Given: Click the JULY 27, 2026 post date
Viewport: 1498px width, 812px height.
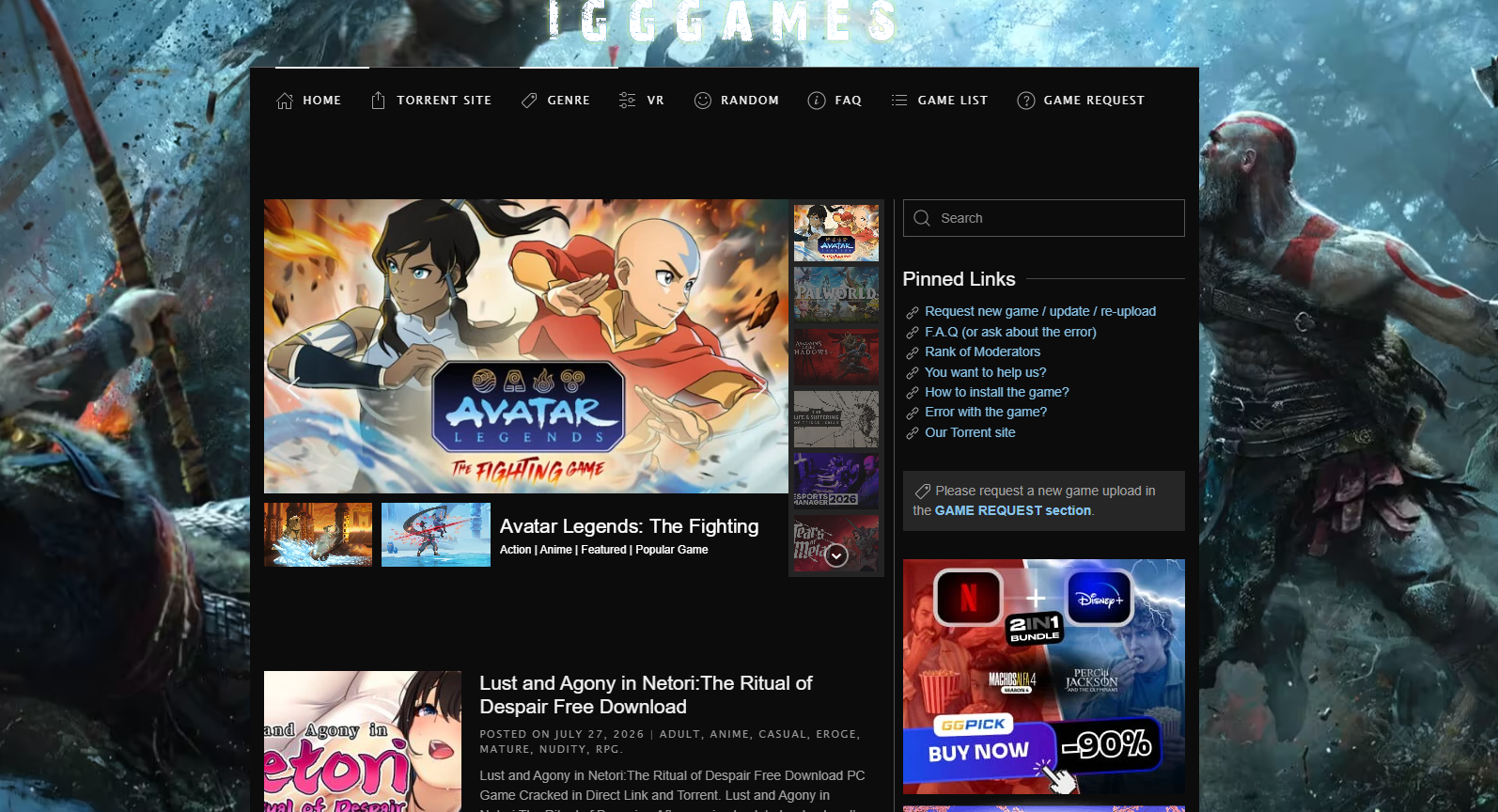Looking at the screenshot, I should [x=600, y=734].
